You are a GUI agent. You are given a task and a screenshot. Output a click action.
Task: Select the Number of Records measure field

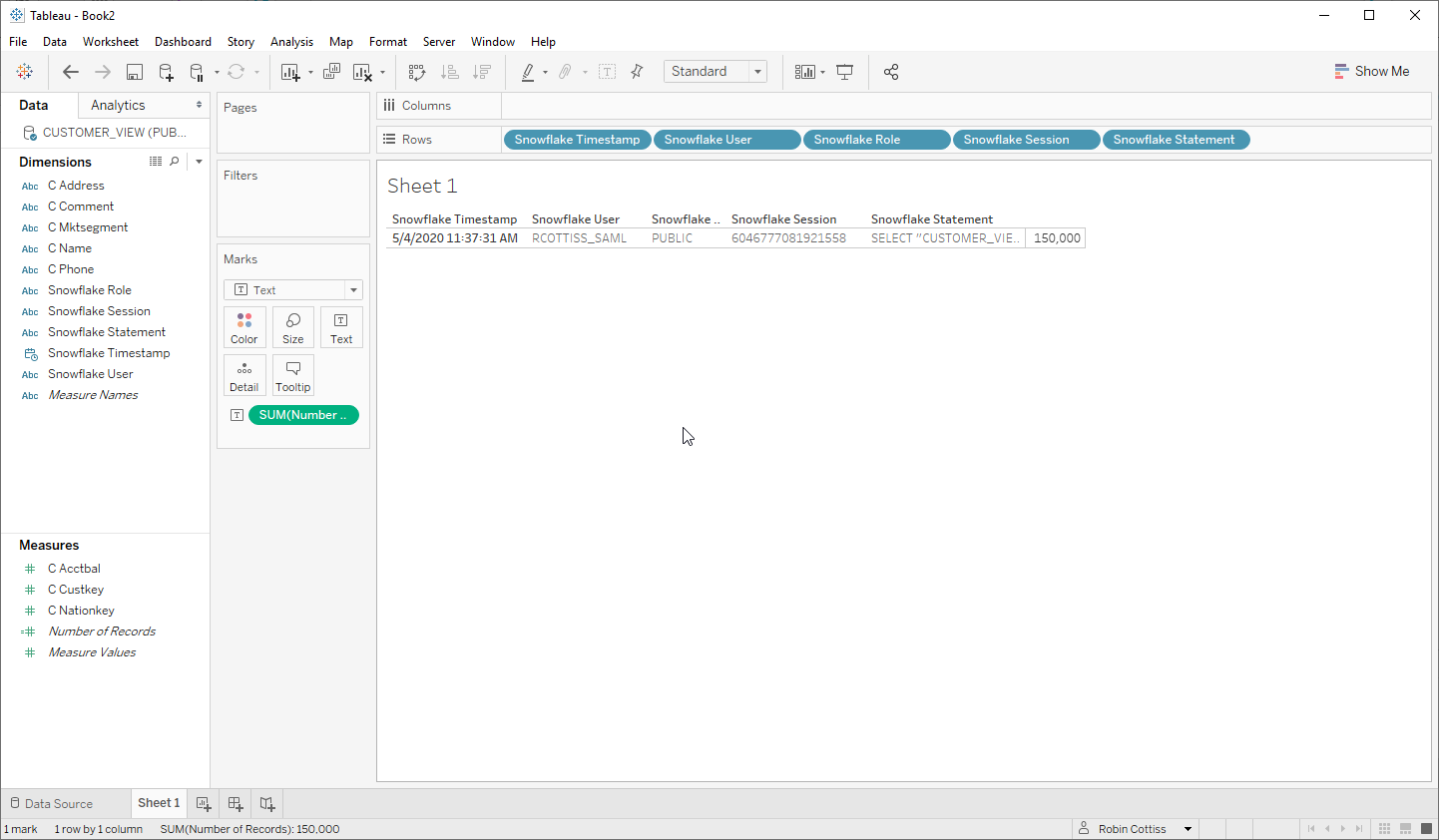click(102, 631)
